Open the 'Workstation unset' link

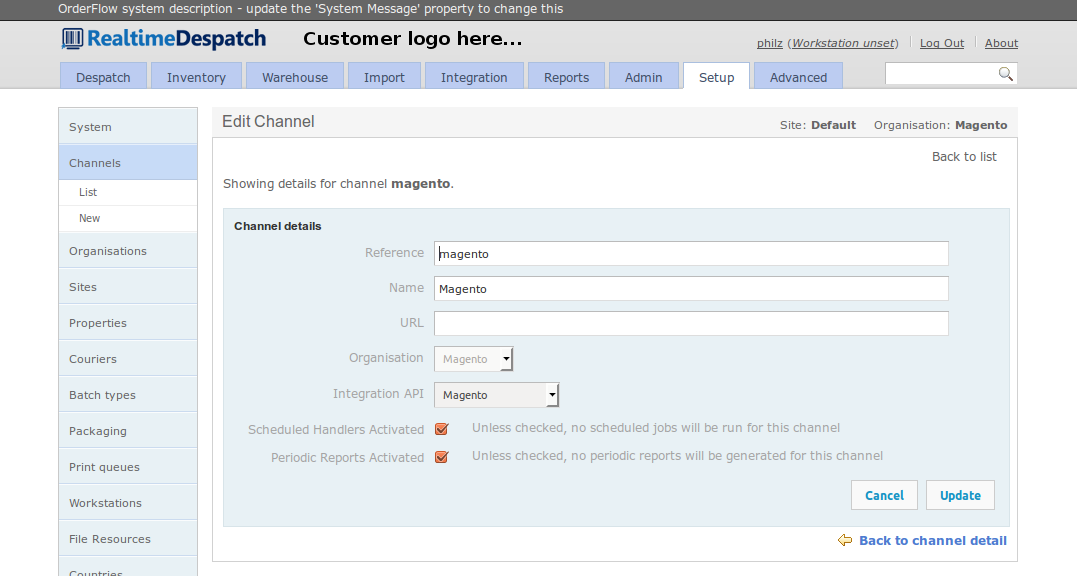click(x=843, y=43)
